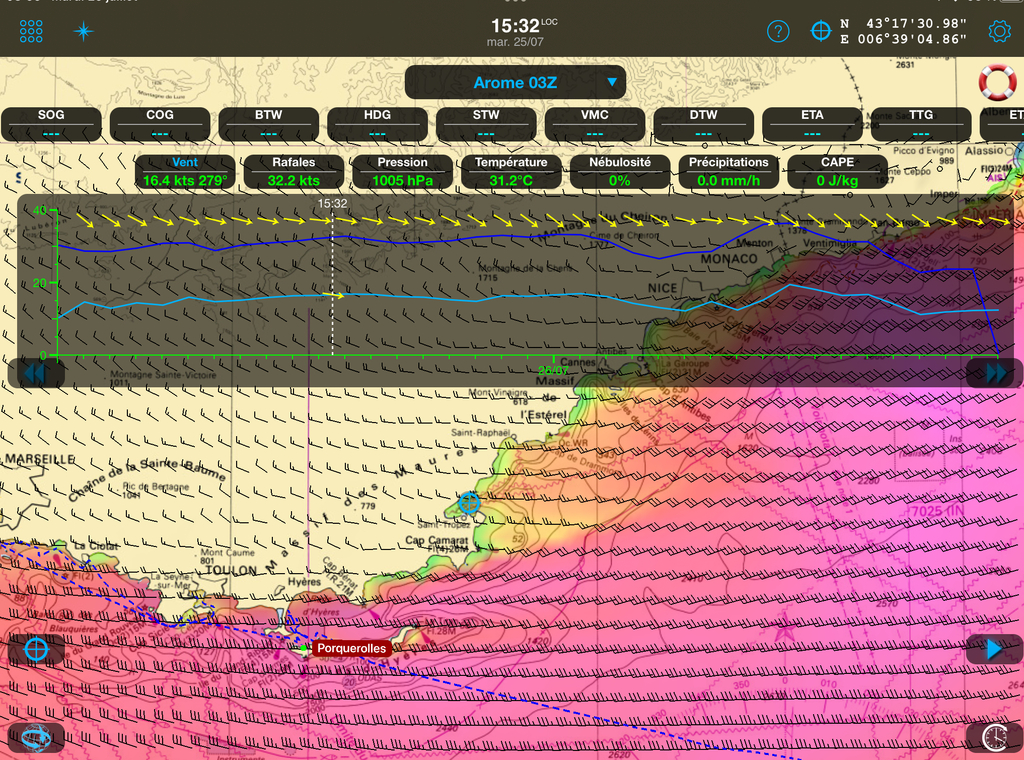1024x760 pixels.
Task: Tap the lifebuoy man overboard icon
Action: pos(997,82)
